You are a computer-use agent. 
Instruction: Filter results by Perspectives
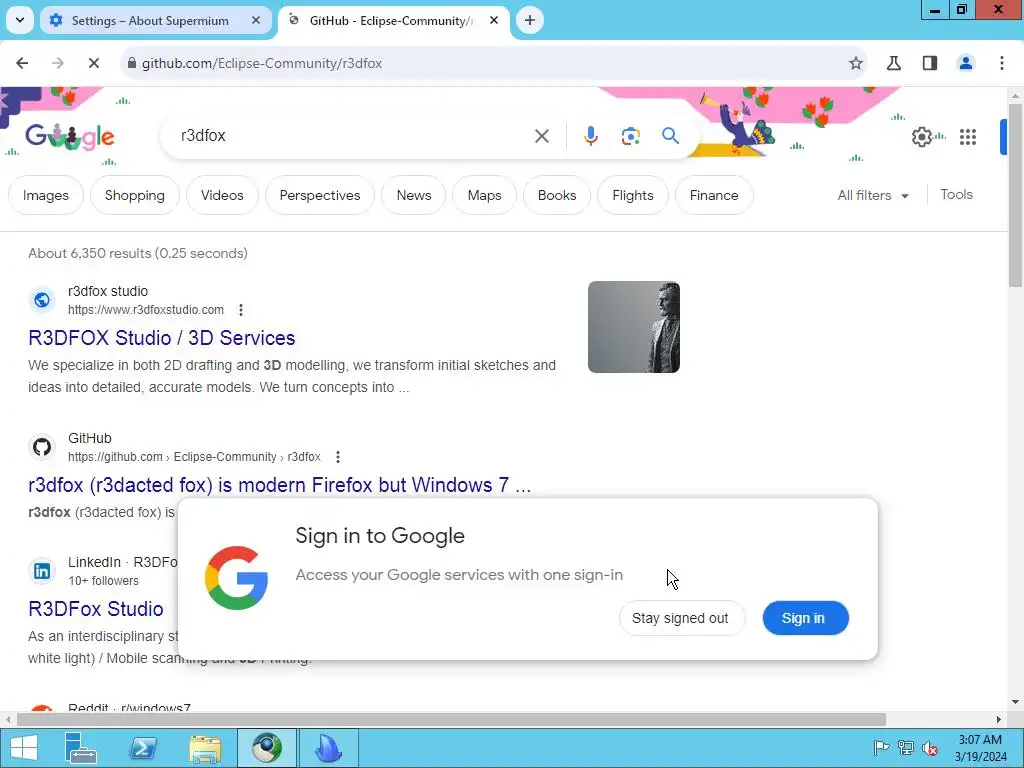tap(320, 195)
